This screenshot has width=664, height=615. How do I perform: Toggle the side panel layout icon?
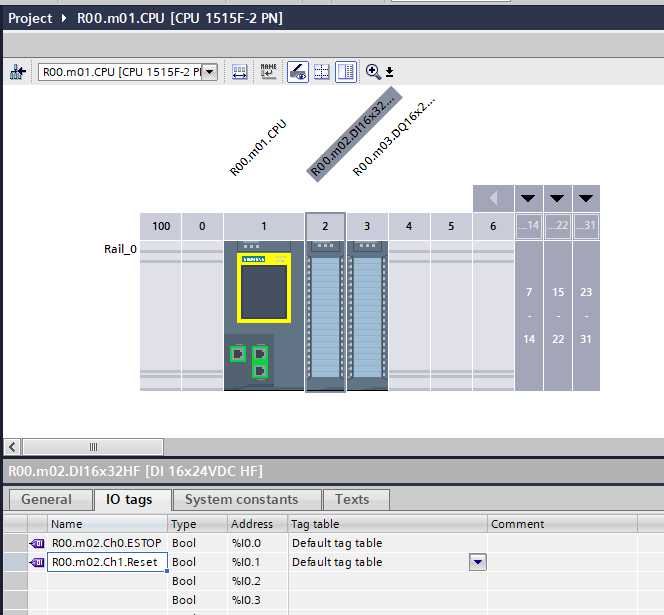pos(346,72)
